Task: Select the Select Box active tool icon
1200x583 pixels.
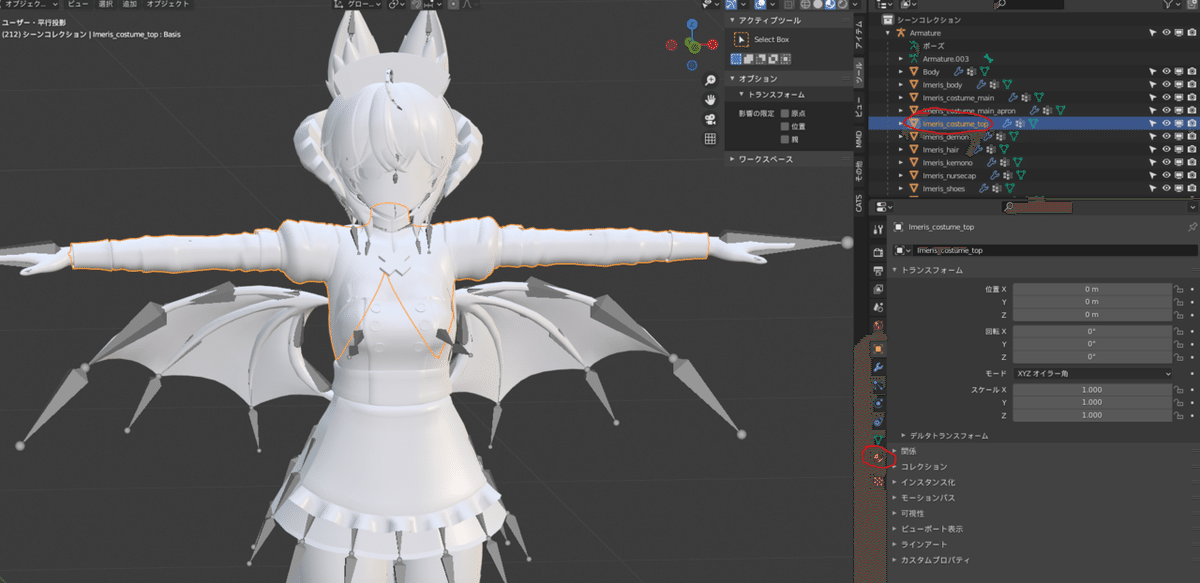Action: tap(741, 39)
